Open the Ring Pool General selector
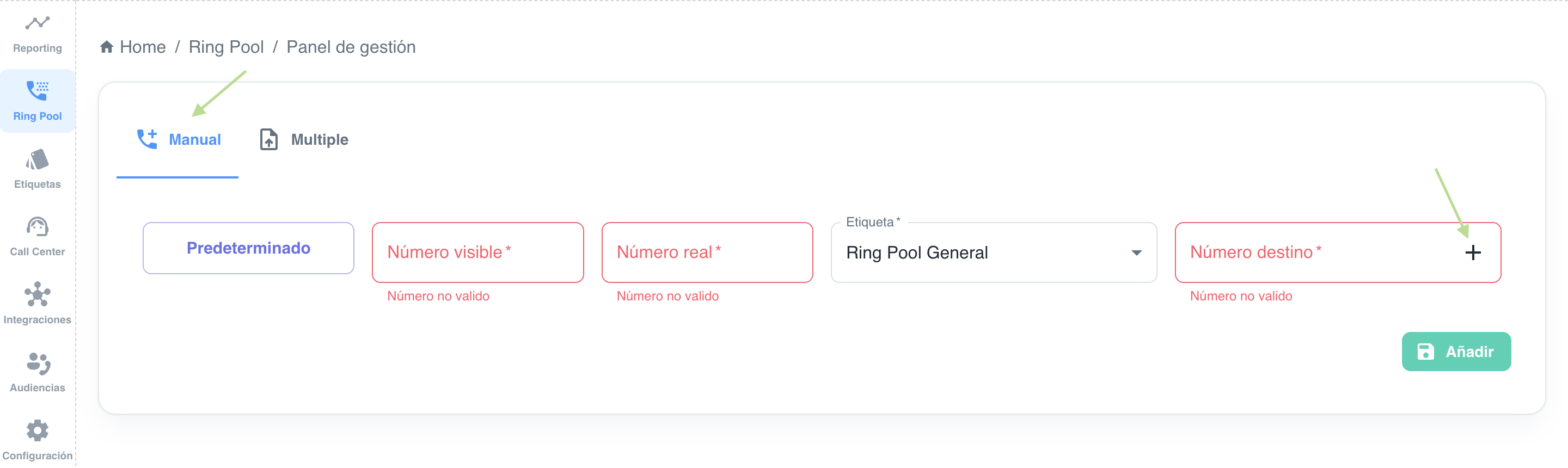 (994, 253)
